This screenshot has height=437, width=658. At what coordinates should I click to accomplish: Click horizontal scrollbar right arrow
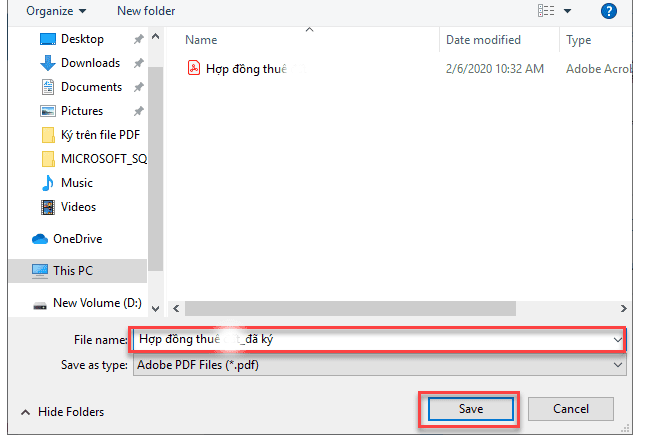(624, 309)
